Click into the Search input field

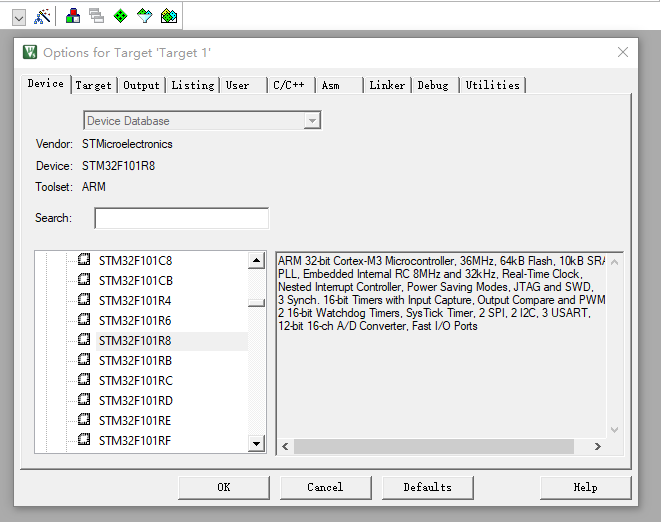pos(181,218)
